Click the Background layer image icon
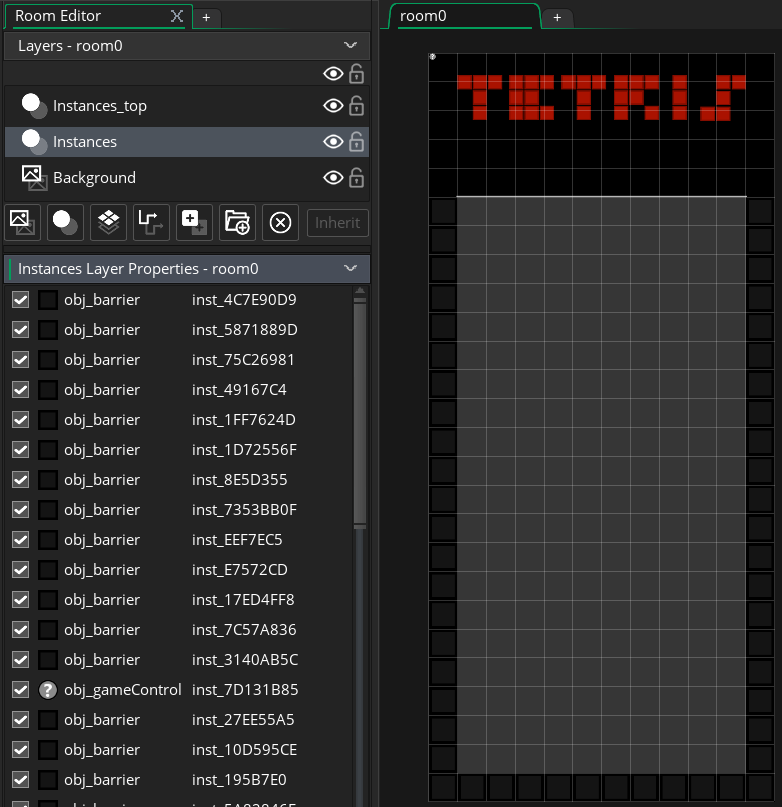This screenshot has width=782, height=807. tap(34, 178)
